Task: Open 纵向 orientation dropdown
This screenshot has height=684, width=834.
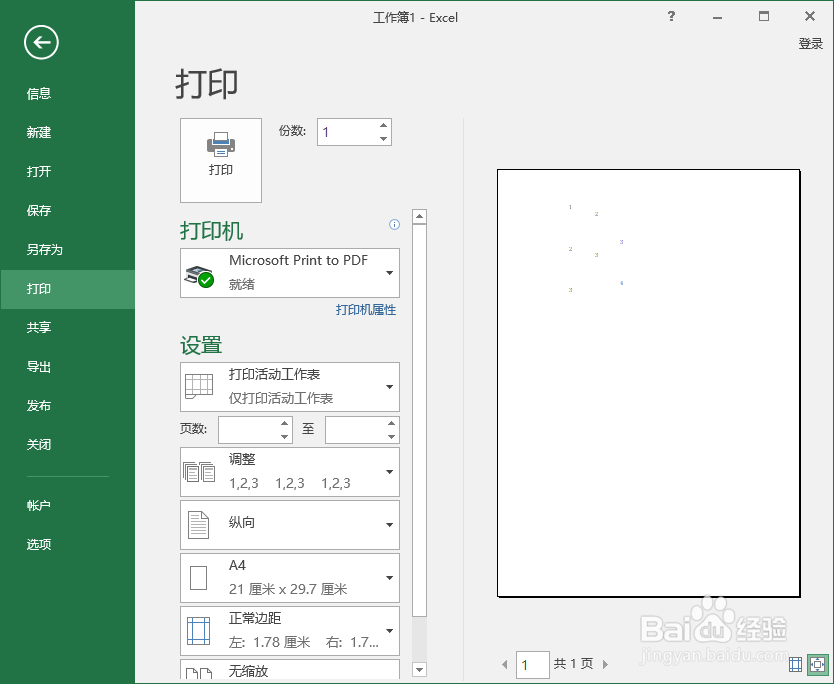Action: 290,524
